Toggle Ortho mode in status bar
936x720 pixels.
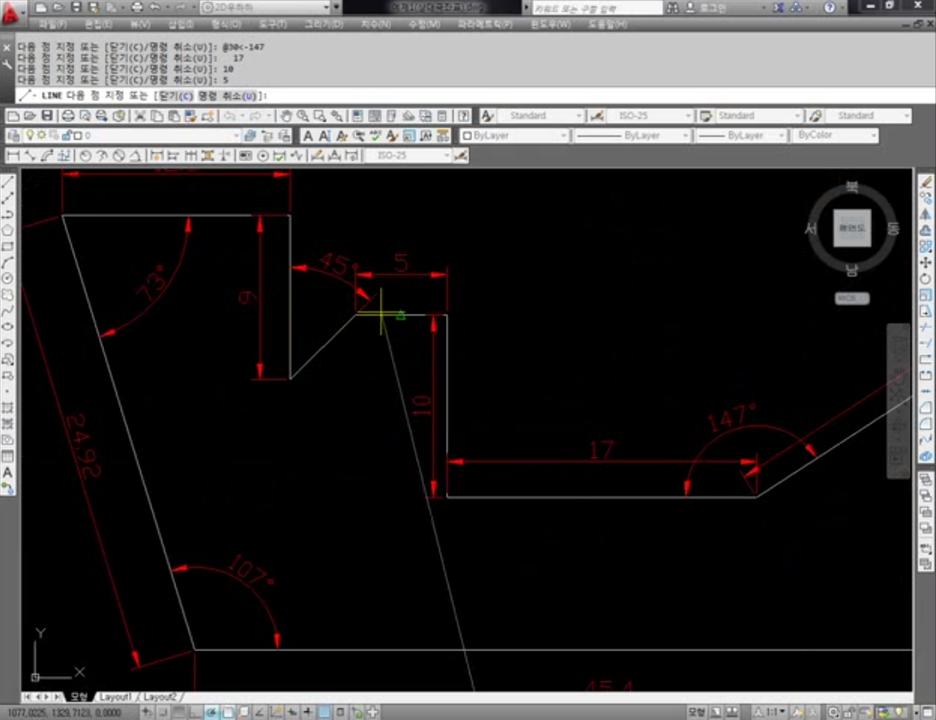pos(195,712)
